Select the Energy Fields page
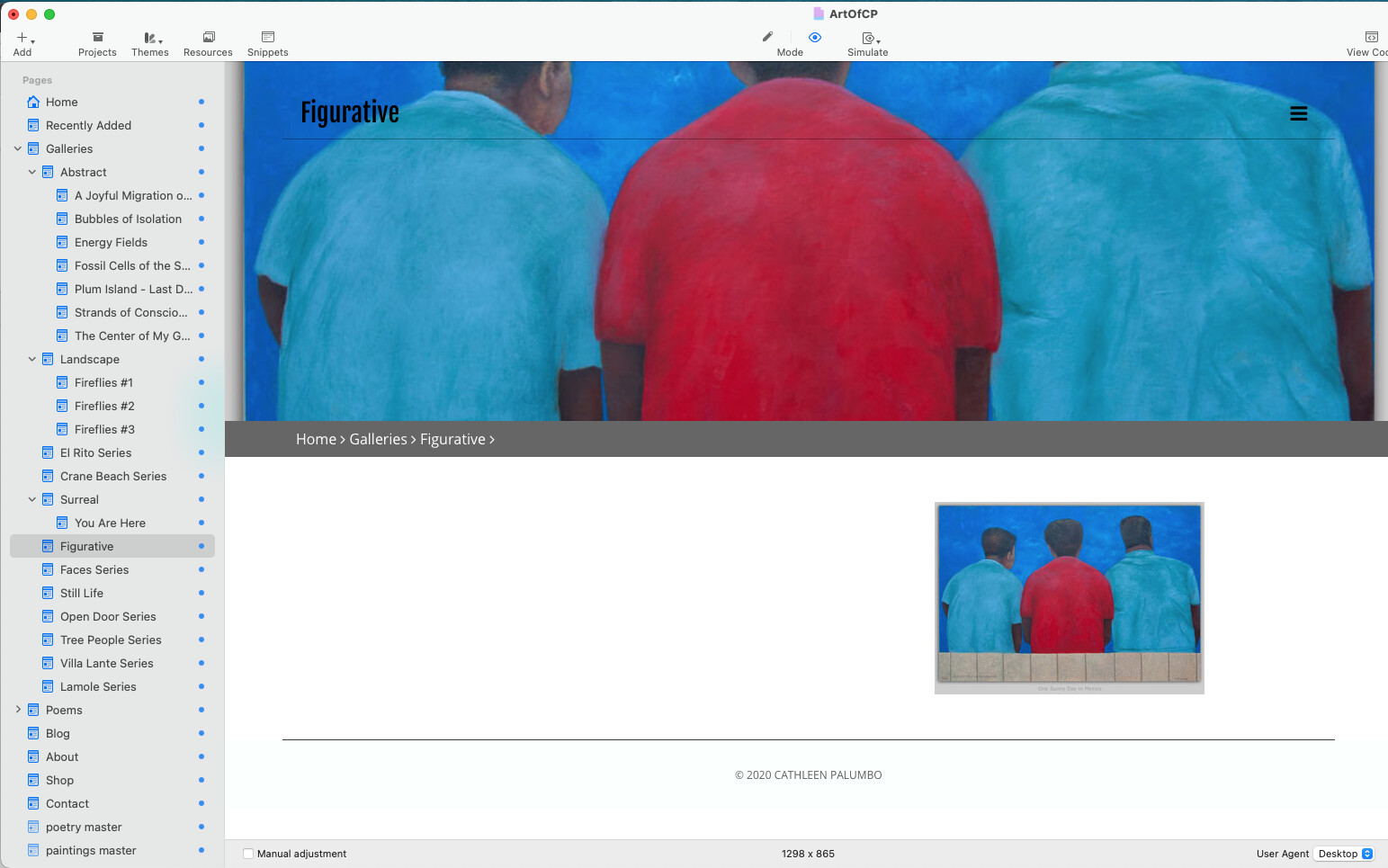This screenshot has height=868, width=1388. click(x=112, y=242)
